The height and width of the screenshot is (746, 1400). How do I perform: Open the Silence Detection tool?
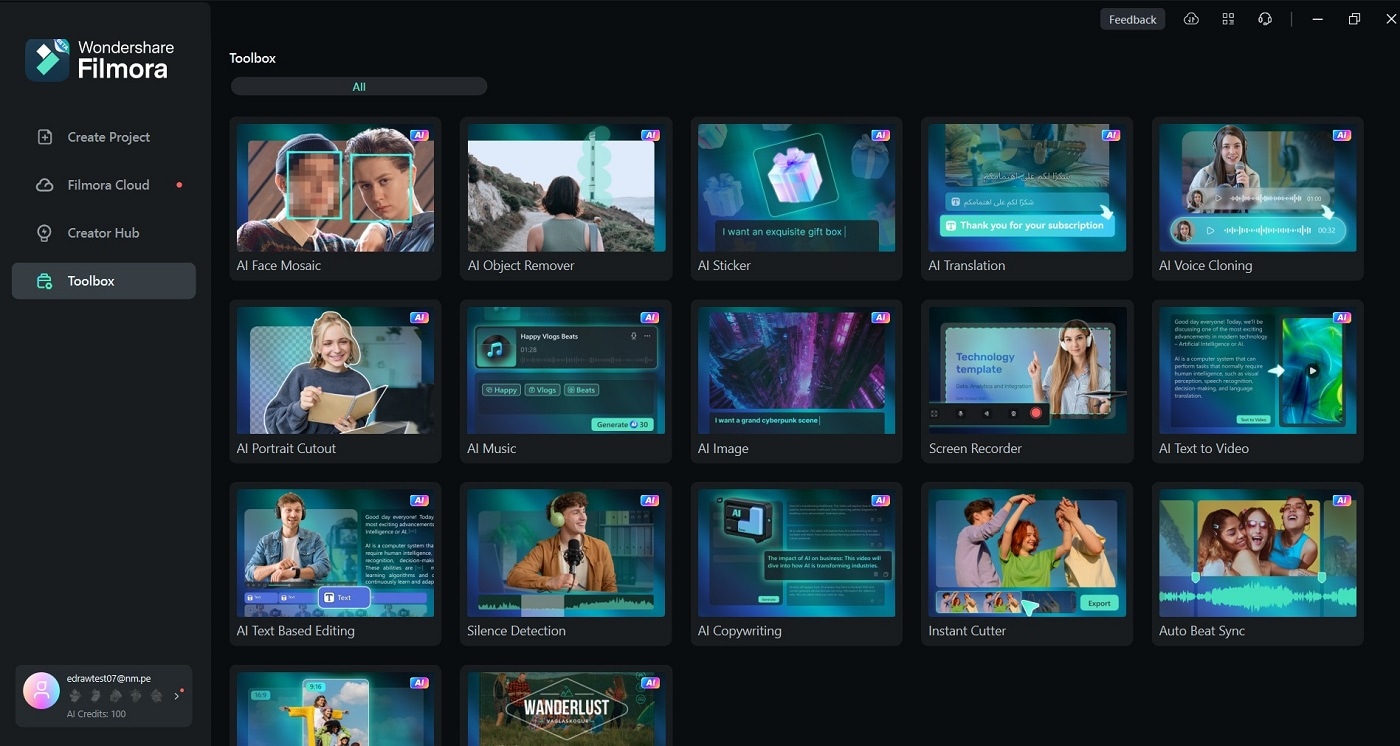pyautogui.click(x=566, y=564)
